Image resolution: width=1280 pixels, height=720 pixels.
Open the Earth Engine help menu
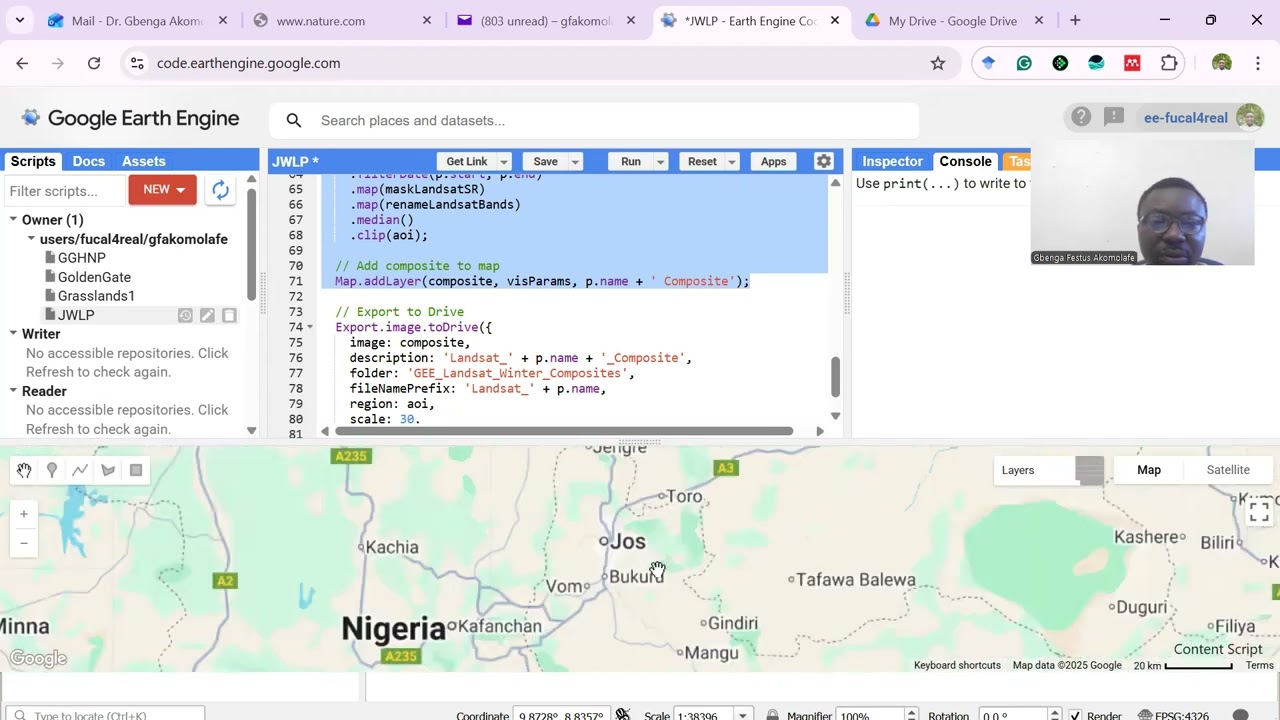point(1081,118)
